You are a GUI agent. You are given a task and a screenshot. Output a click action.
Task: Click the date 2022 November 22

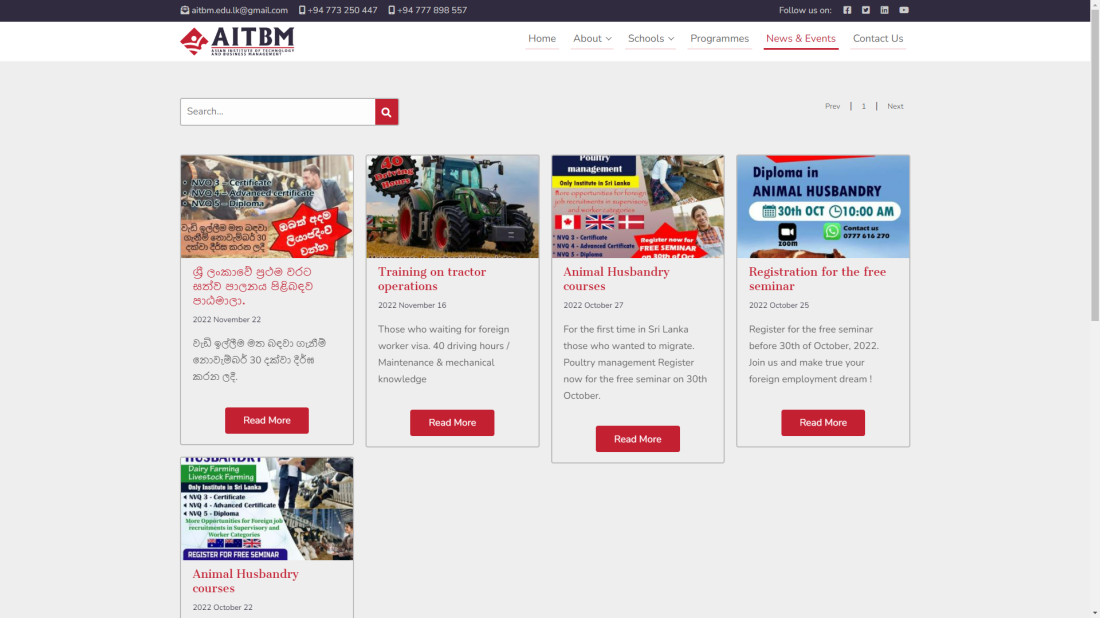pyautogui.click(x=227, y=319)
